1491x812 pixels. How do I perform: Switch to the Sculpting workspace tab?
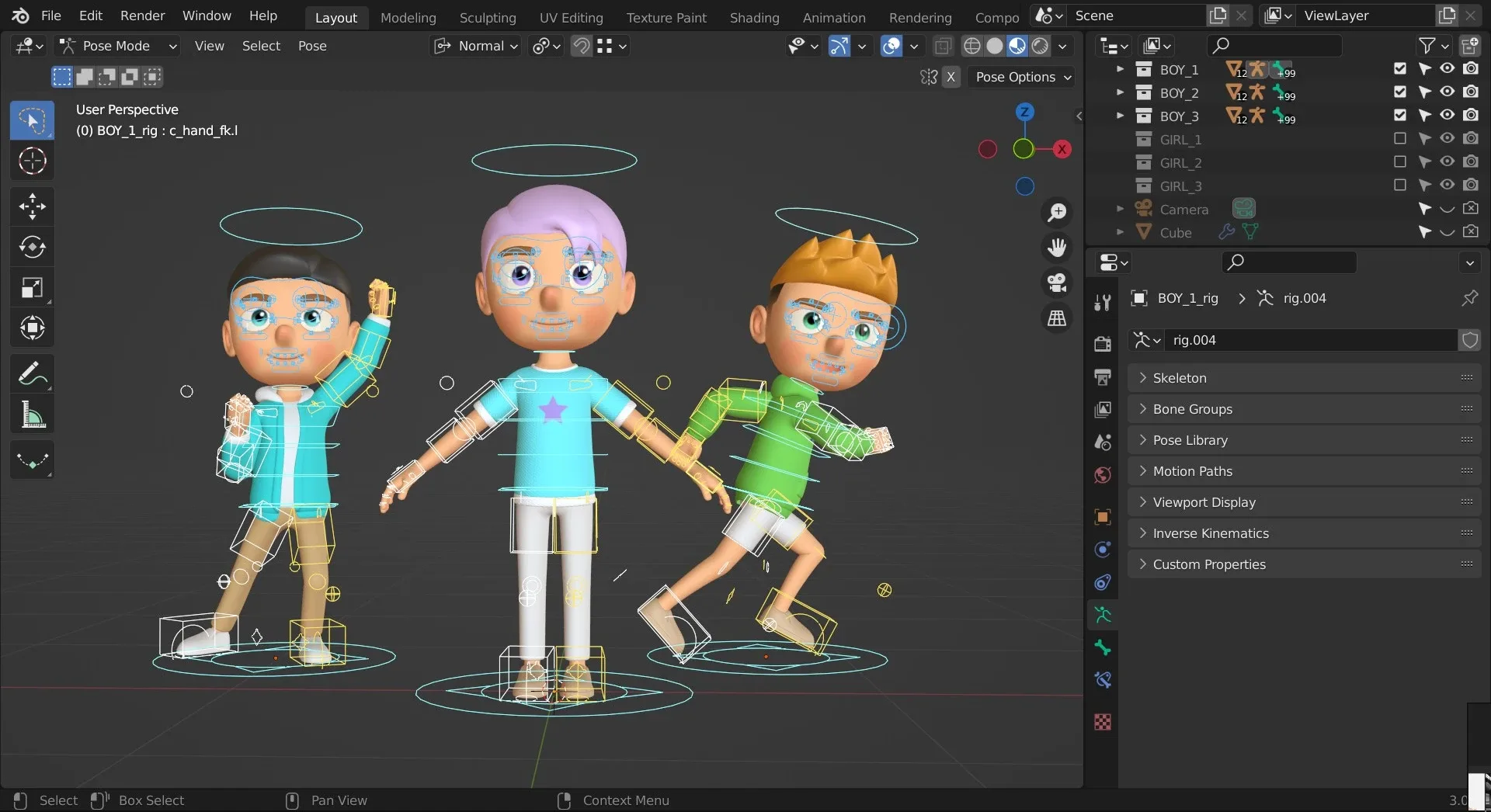click(488, 17)
